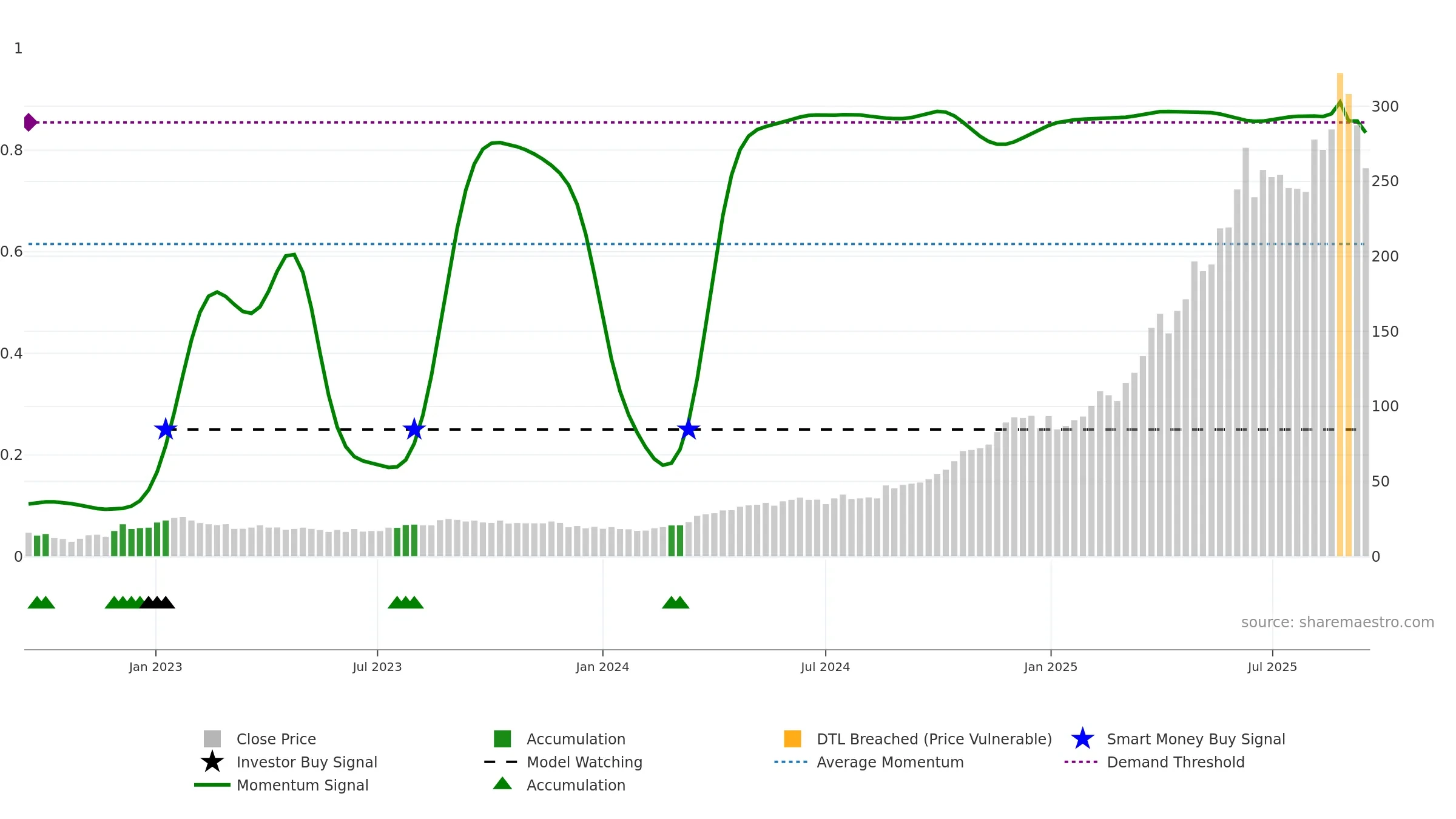Image resolution: width=1456 pixels, height=819 pixels.
Task: Click the source sharemaestro.com text
Action: point(1338,622)
